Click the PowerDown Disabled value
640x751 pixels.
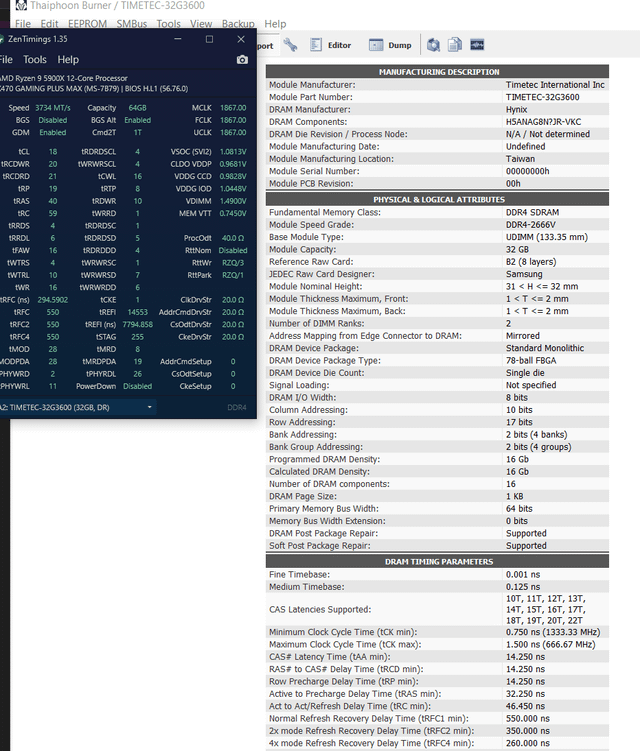click(x=137, y=386)
